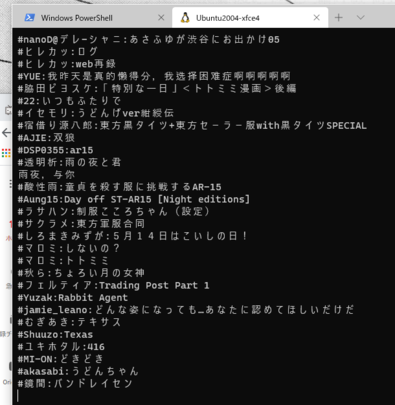Click the line '#鏡間:バンドレイセン'
The image size is (395, 405).
pos(75,384)
